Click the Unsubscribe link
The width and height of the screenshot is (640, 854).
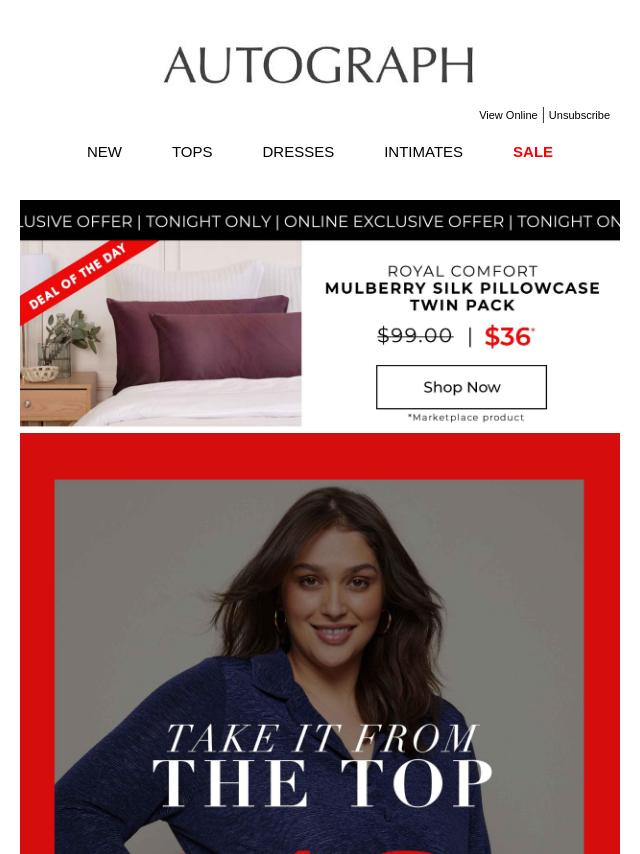[x=579, y=115]
